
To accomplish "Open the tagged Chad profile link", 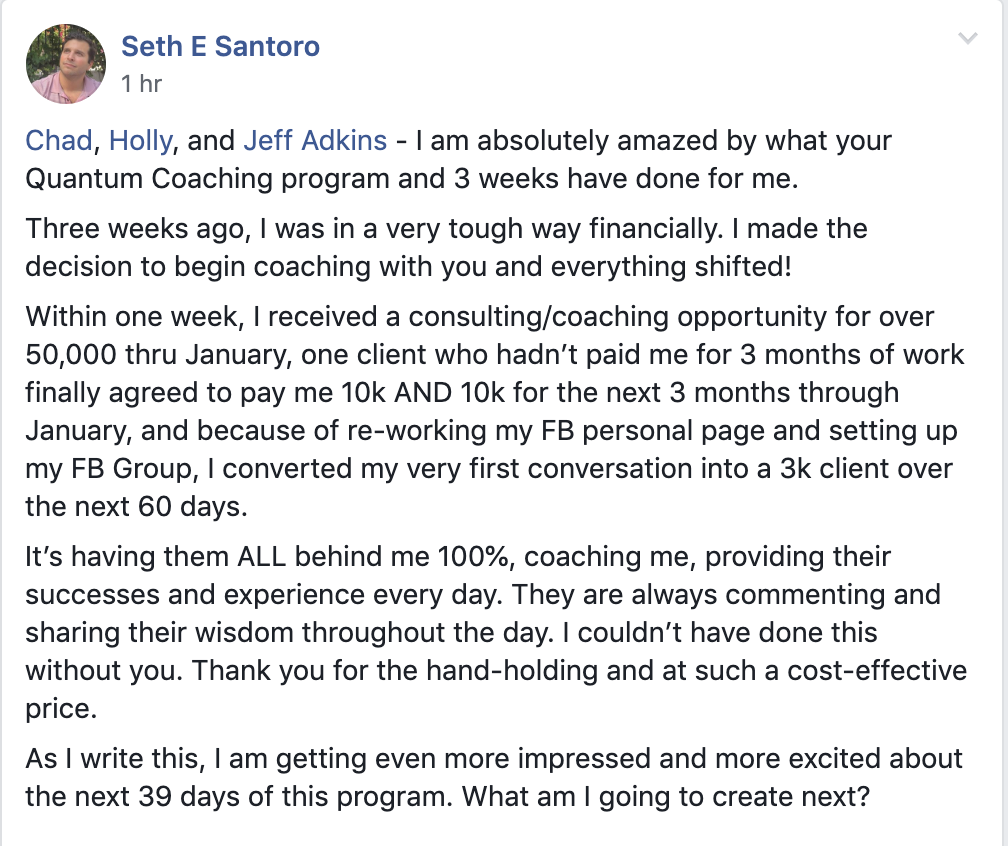I will 59,140.
